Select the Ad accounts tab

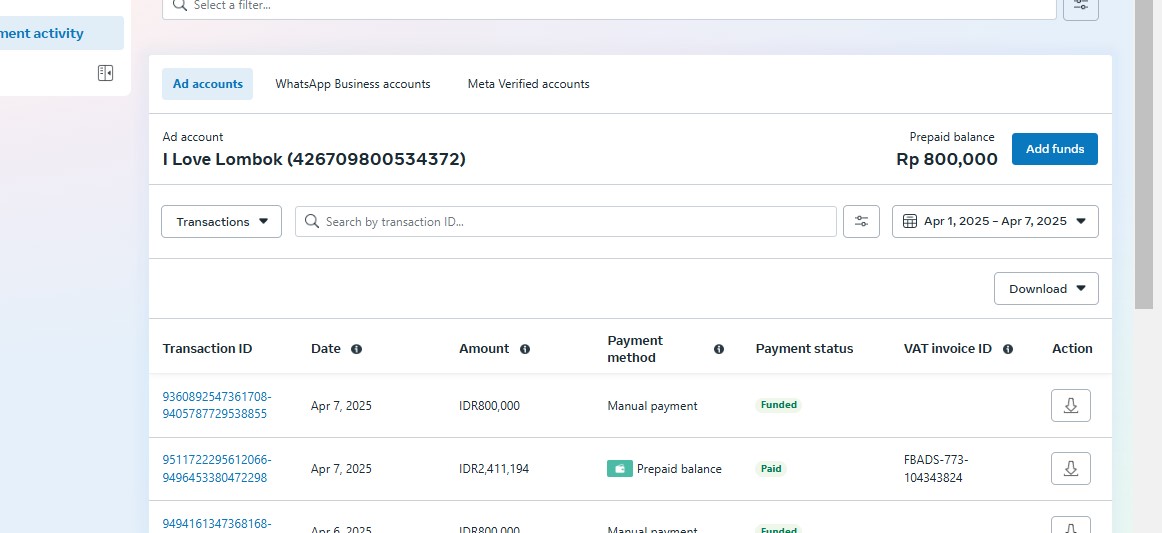[x=208, y=84]
